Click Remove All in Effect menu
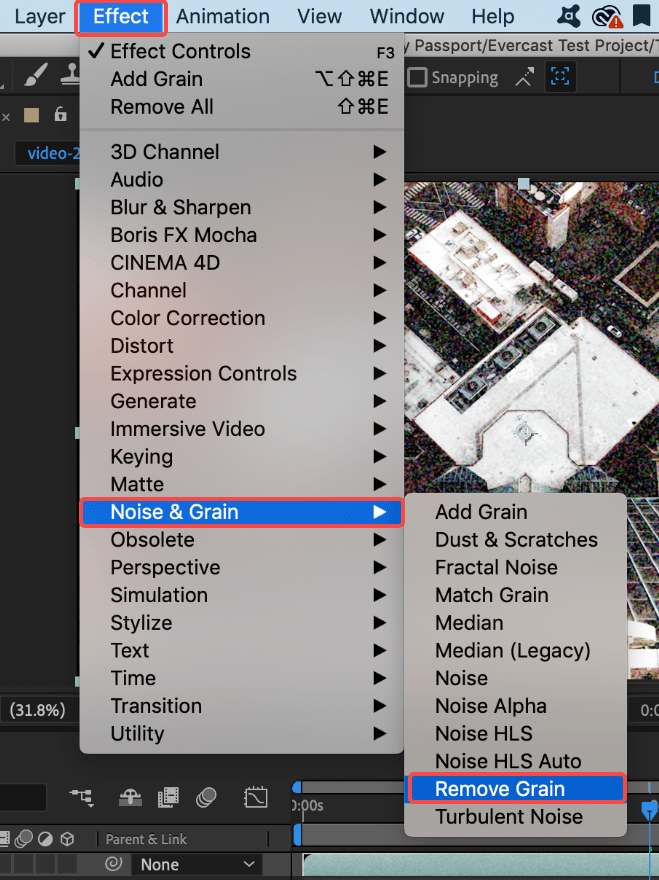This screenshot has height=880, width=659. tap(162, 107)
